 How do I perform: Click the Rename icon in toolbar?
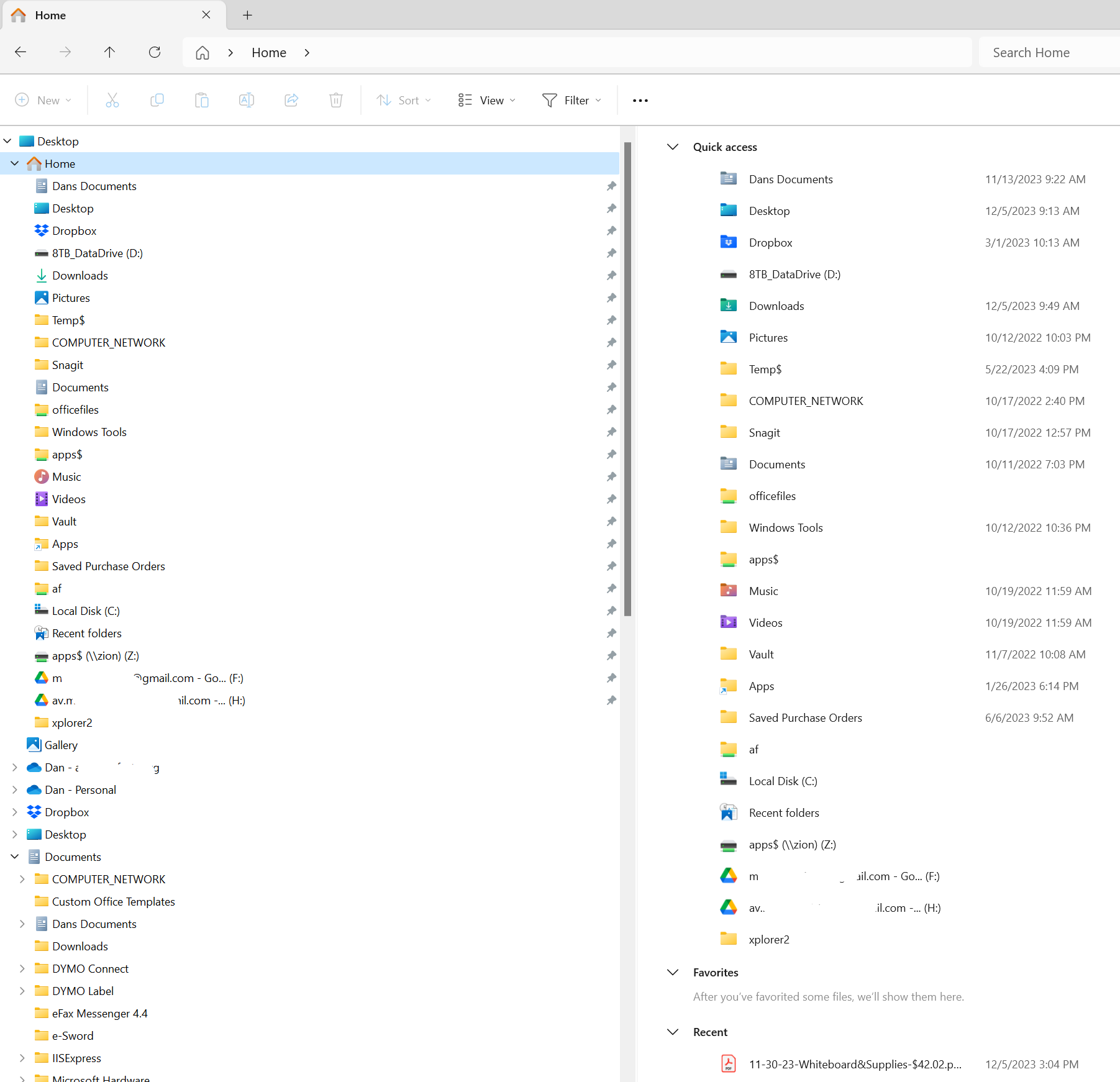pos(247,100)
